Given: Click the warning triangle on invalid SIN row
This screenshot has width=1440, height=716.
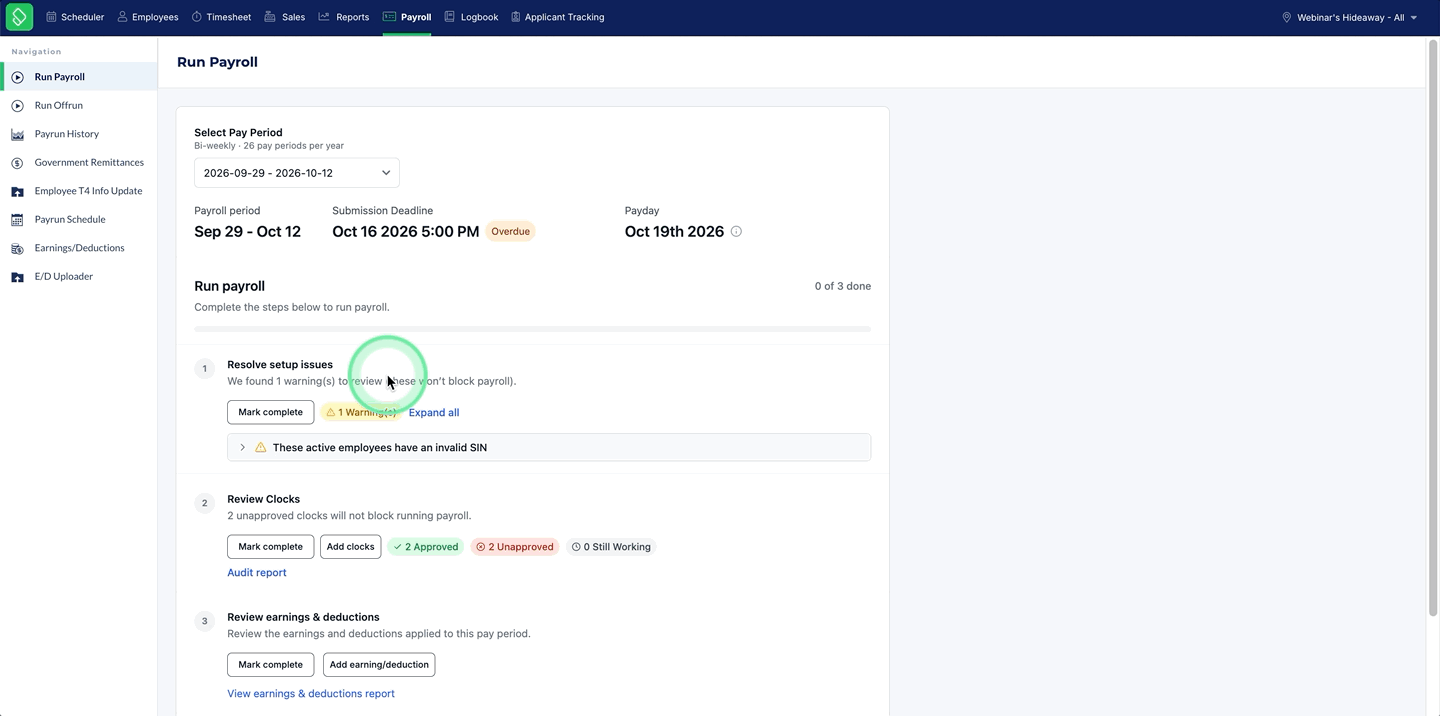Looking at the screenshot, I should (261, 447).
